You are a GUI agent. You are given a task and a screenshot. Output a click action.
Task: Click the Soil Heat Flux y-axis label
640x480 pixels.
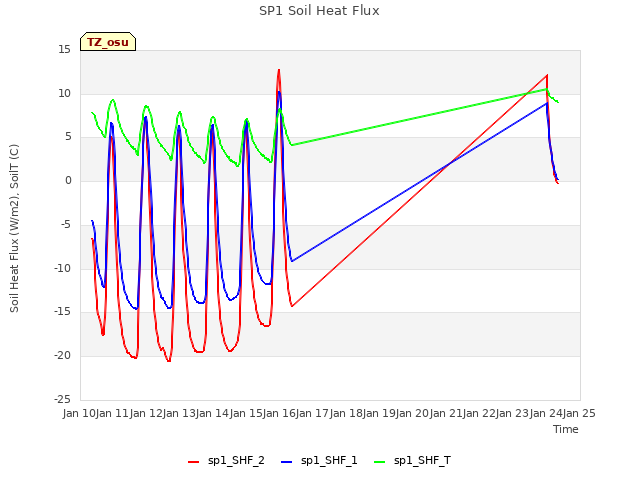[14, 228]
